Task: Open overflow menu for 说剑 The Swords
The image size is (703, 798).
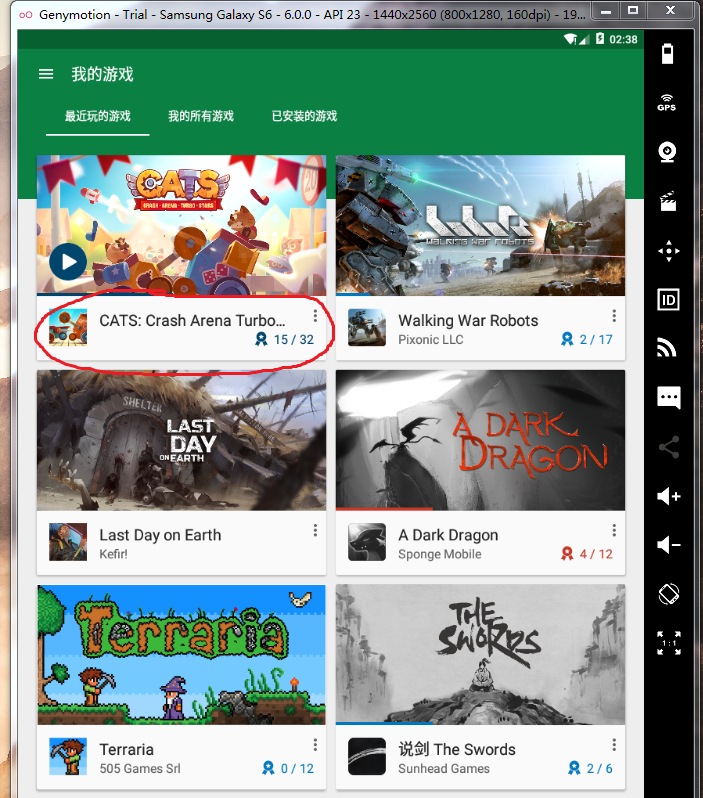Action: coord(614,745)
